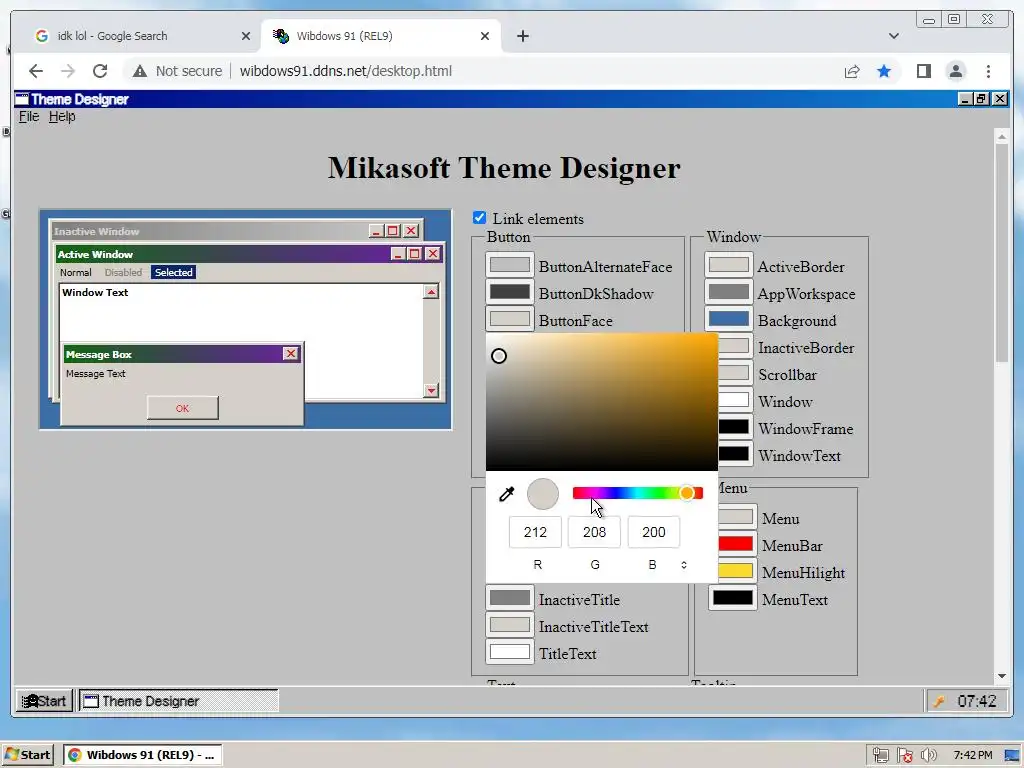
Task: Open the Chrome profile avatar
Action: tap(955, 71)
